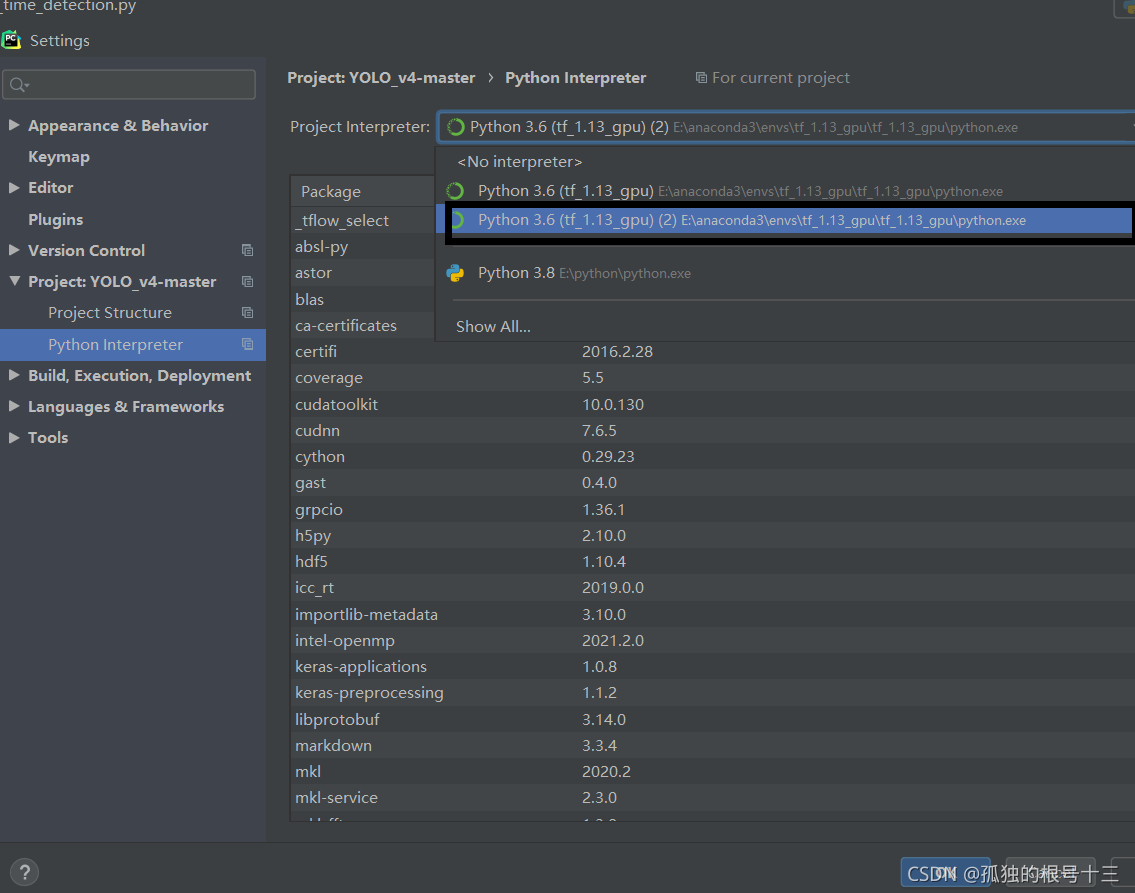The width and height of the screenshot is (1135, 893).
Task: Select the markdown package row
Action: coord(713,745)
